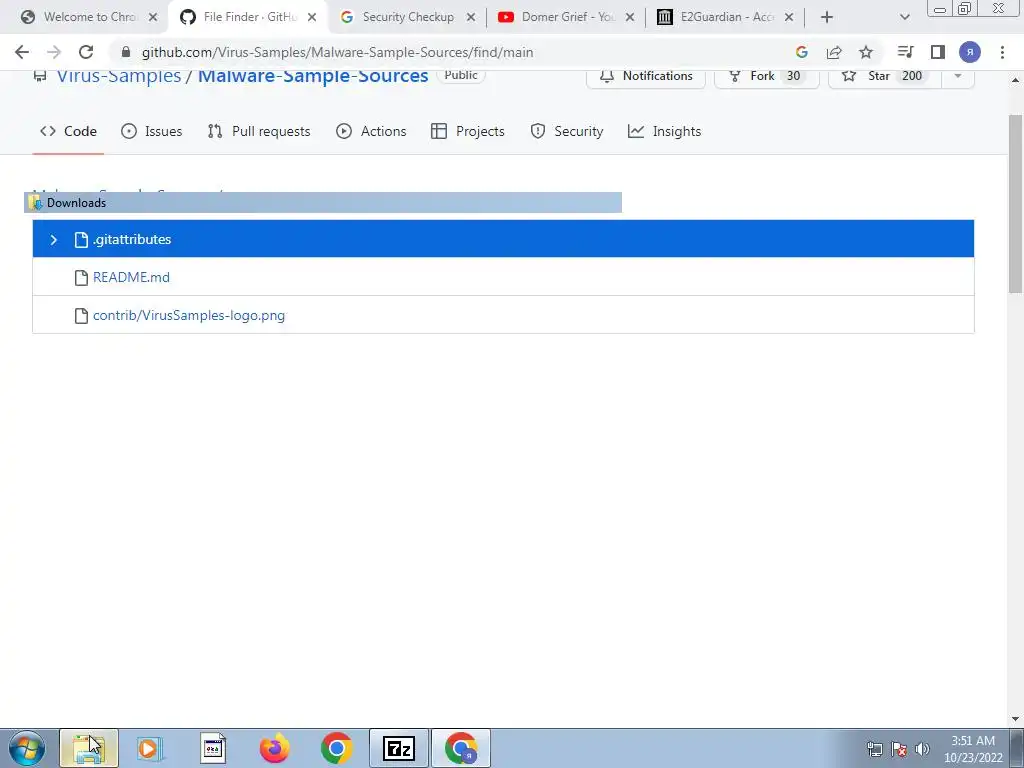Switch to the E2Guardian tab
The height and width of the screenshot is (768, 1024).
tap(727, 17)
